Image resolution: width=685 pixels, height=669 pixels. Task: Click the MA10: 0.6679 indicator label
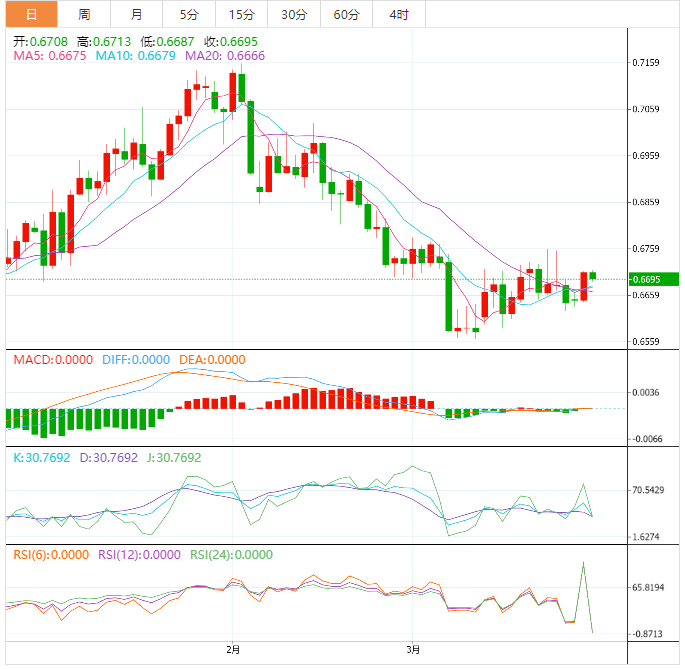(x=135, y=55)
